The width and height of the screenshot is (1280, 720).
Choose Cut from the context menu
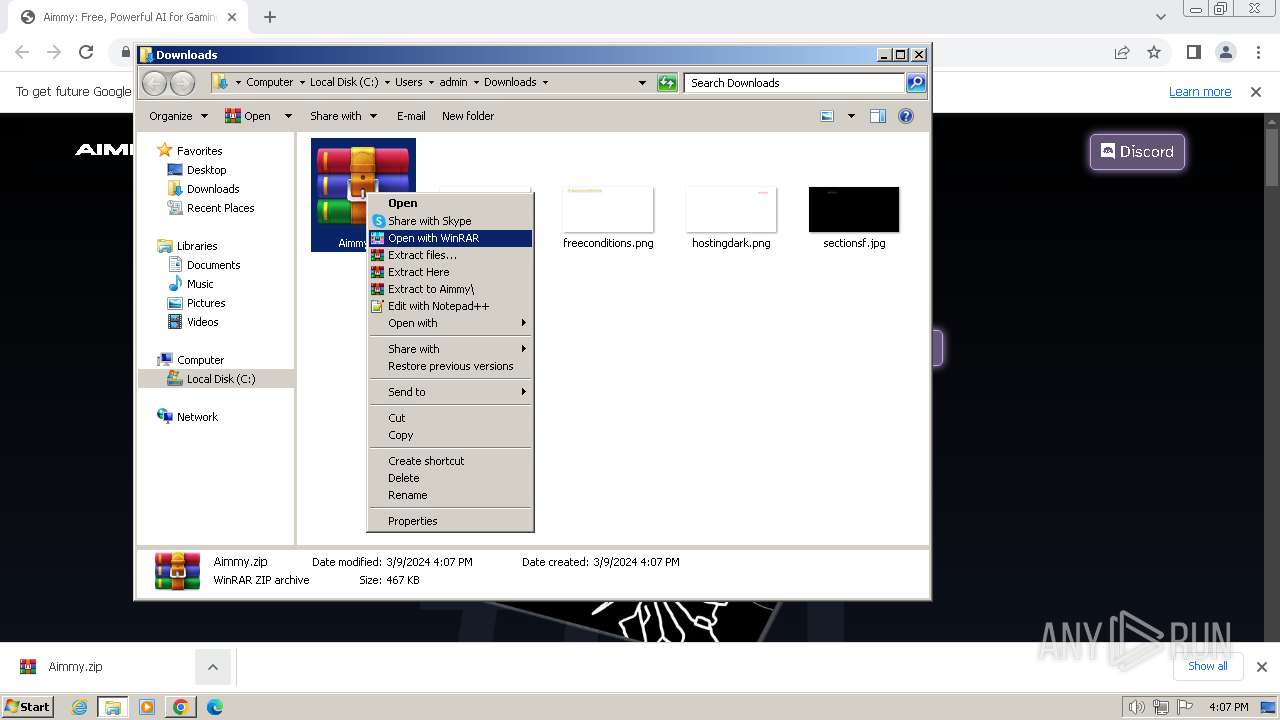[x=450, y=418]
